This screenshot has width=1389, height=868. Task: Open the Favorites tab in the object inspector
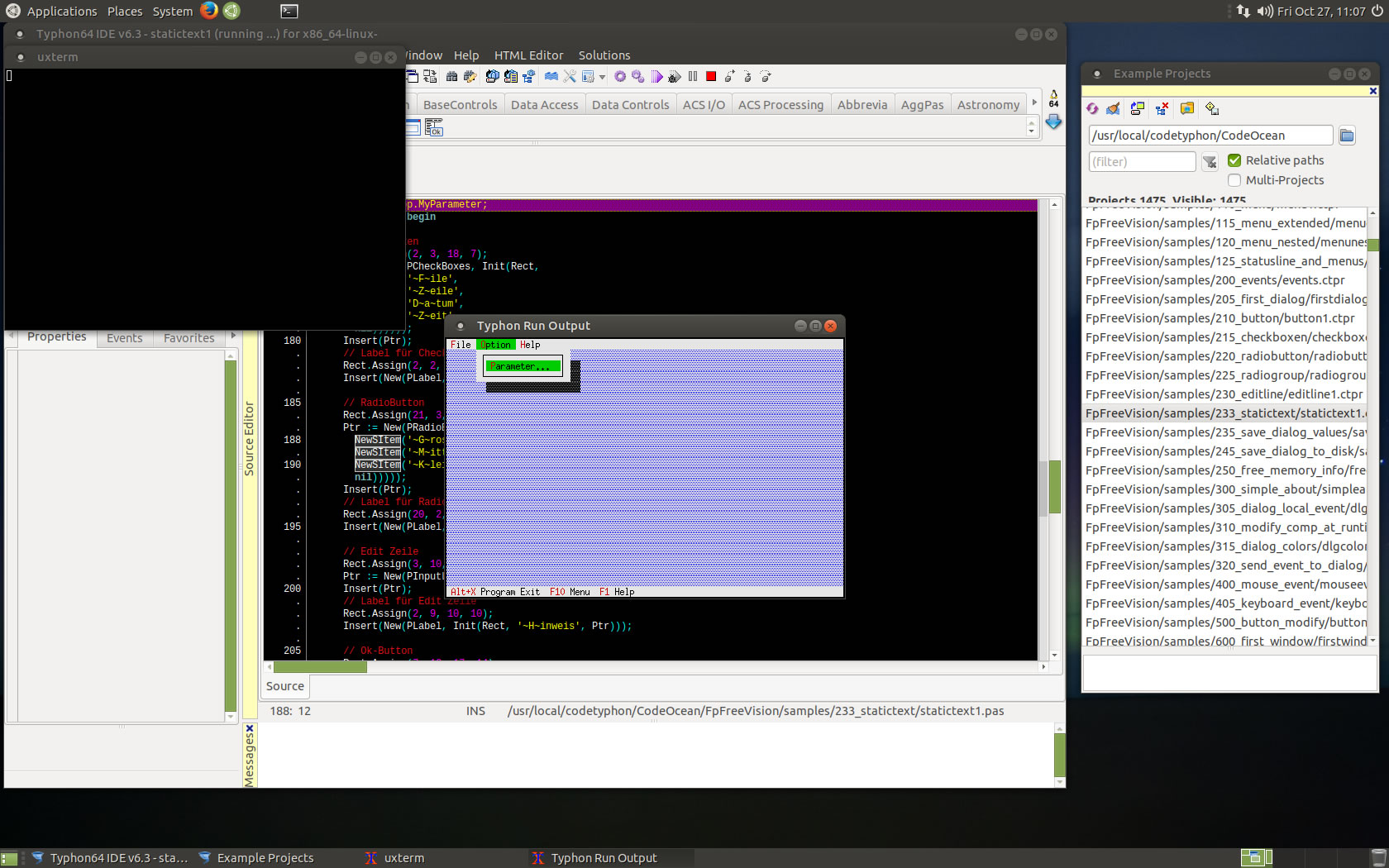189,338
